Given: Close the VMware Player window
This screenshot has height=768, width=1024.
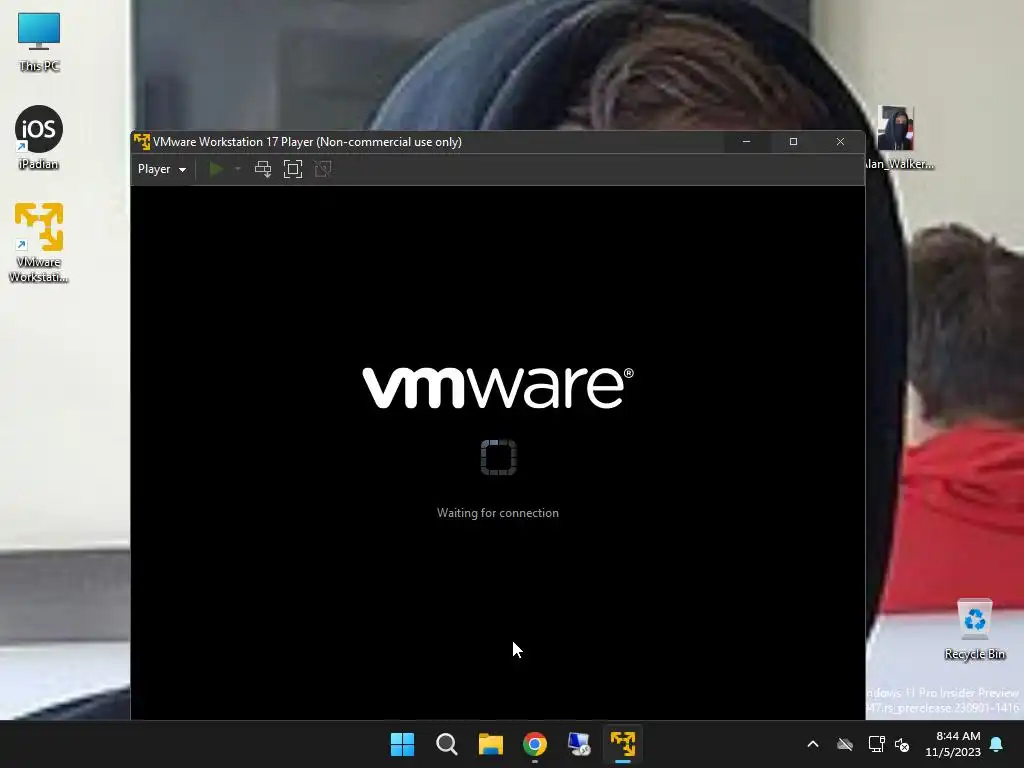Looking at the screenshot, I should pos(840,142).
